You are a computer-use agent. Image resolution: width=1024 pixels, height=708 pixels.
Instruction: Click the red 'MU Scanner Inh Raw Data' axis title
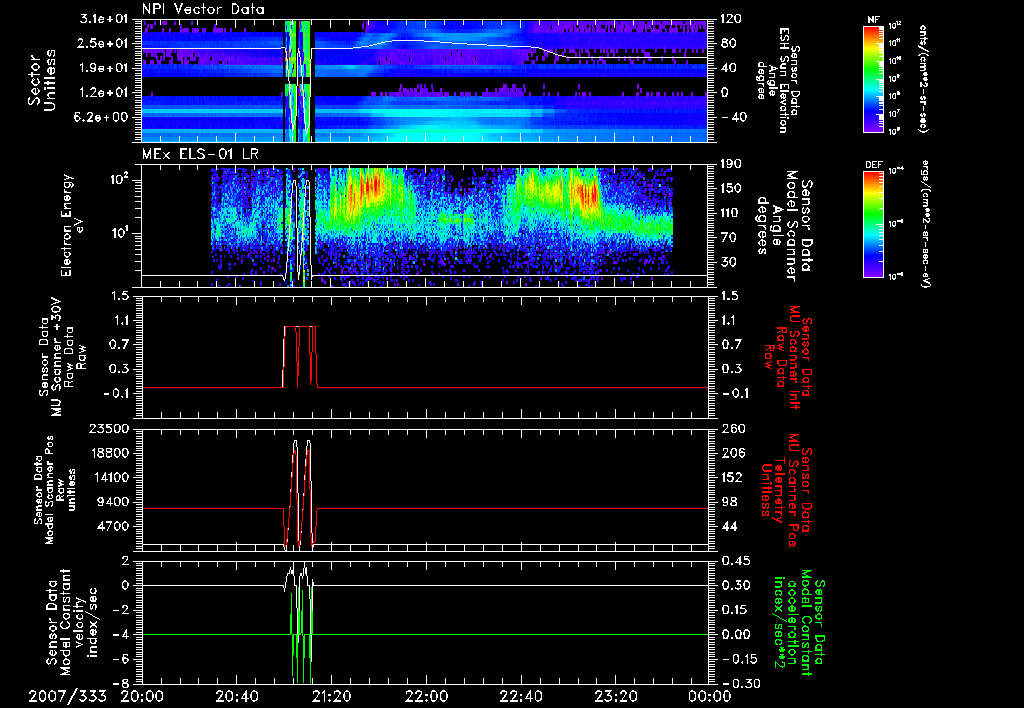pos(787,357)
